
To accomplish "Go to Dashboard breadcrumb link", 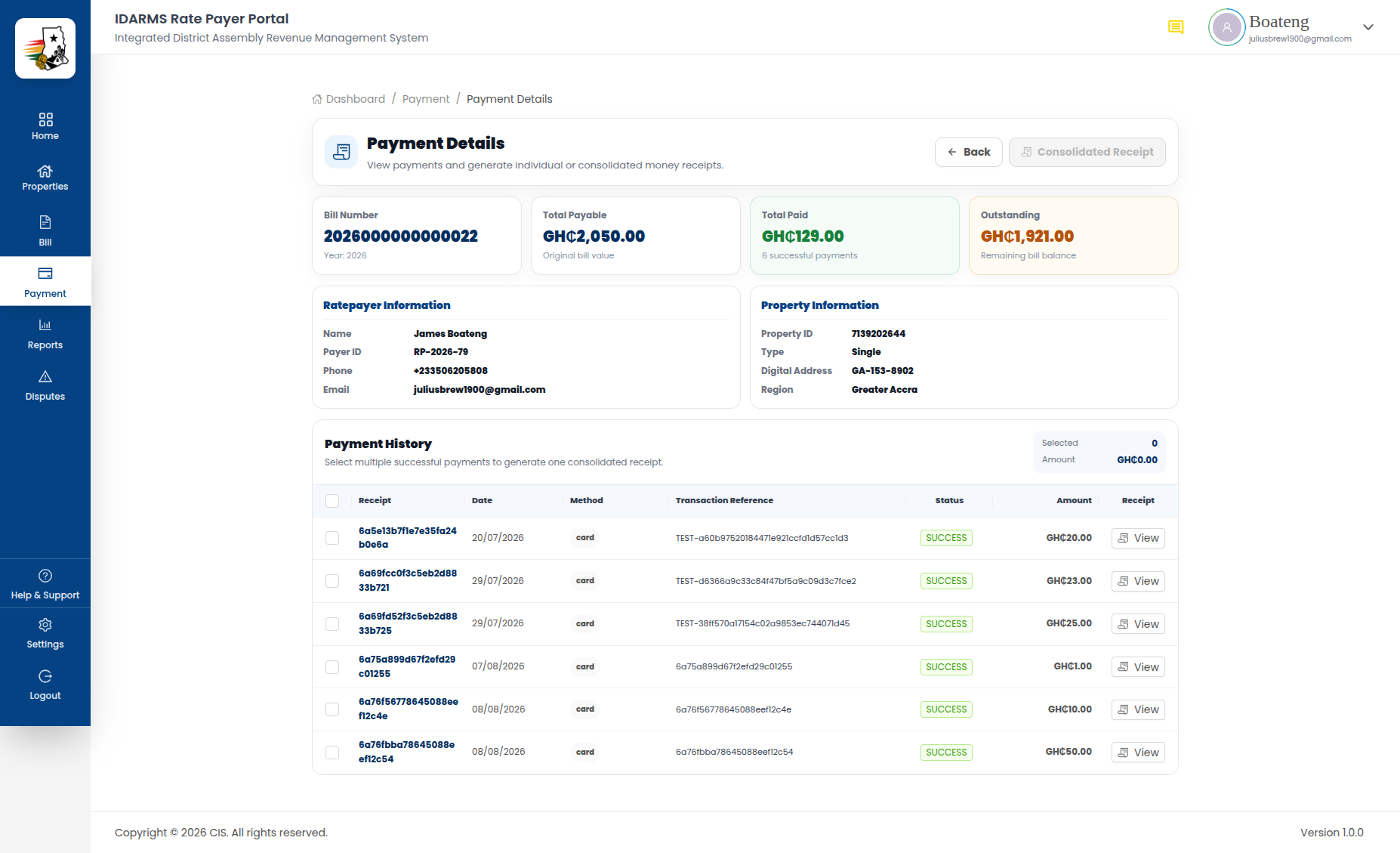I will (x=356, y=99).
